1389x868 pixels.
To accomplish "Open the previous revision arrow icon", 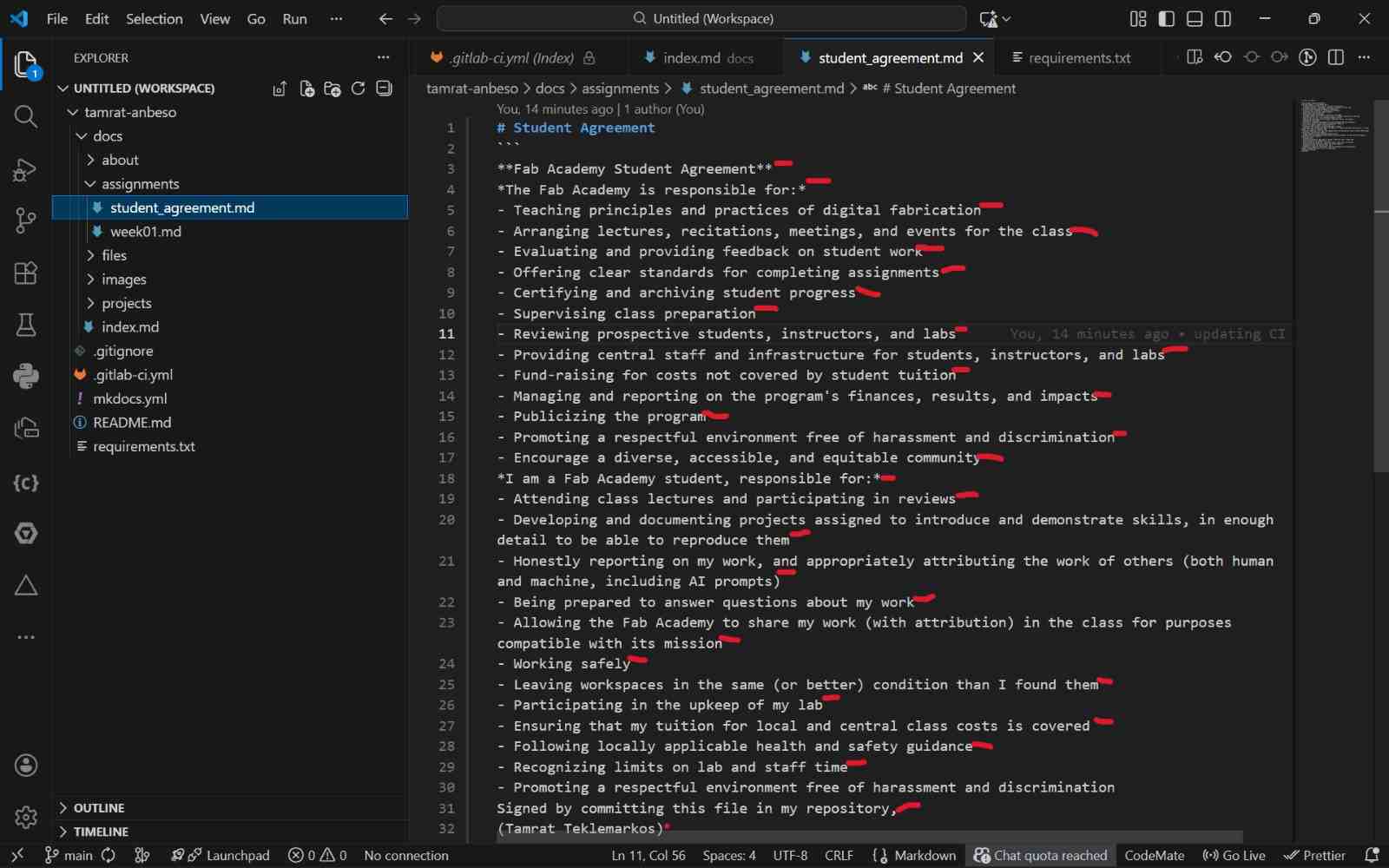I will pos(1223,57).
